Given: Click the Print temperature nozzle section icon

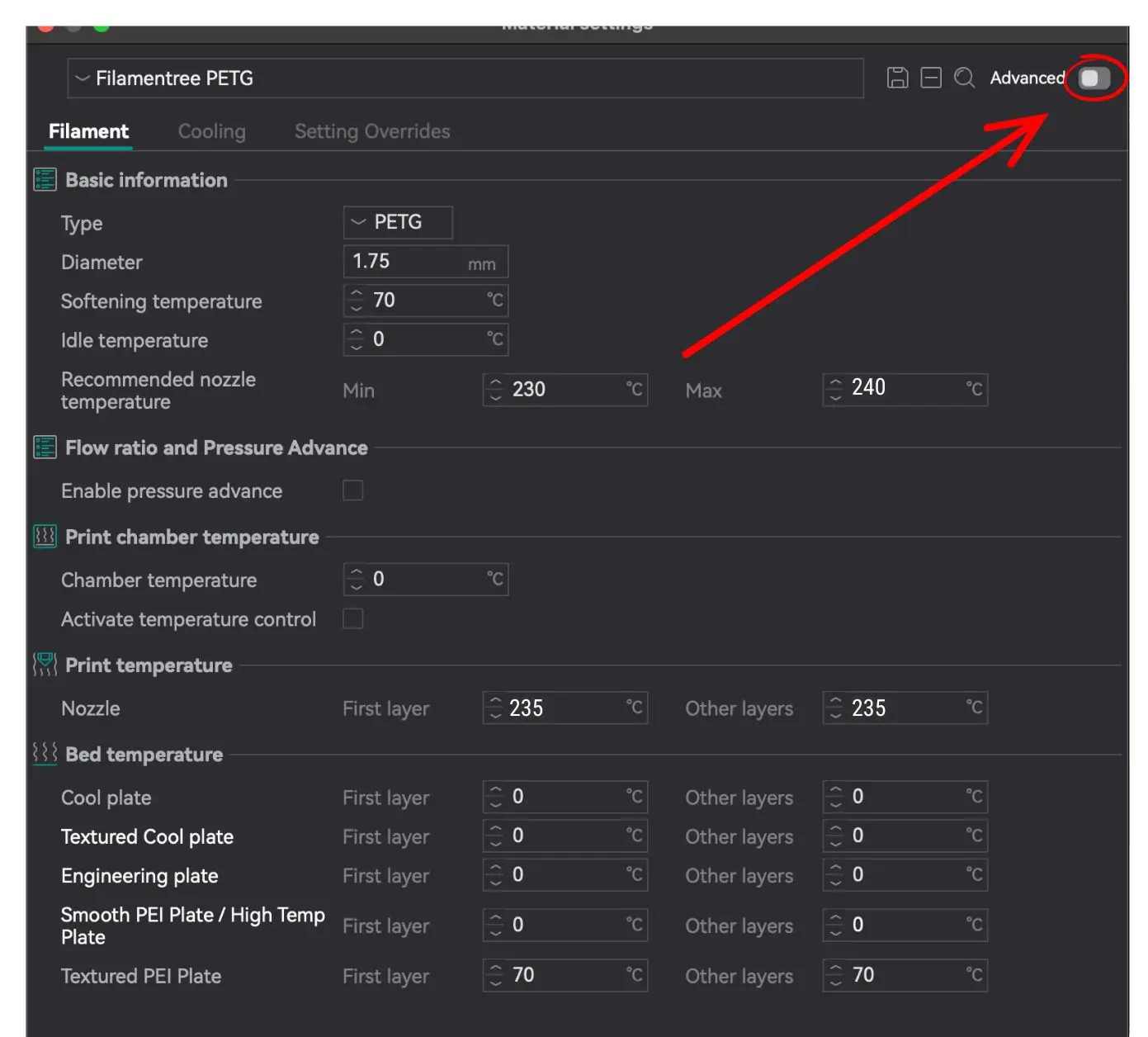Looking at the screenshot, I should 45,665.
